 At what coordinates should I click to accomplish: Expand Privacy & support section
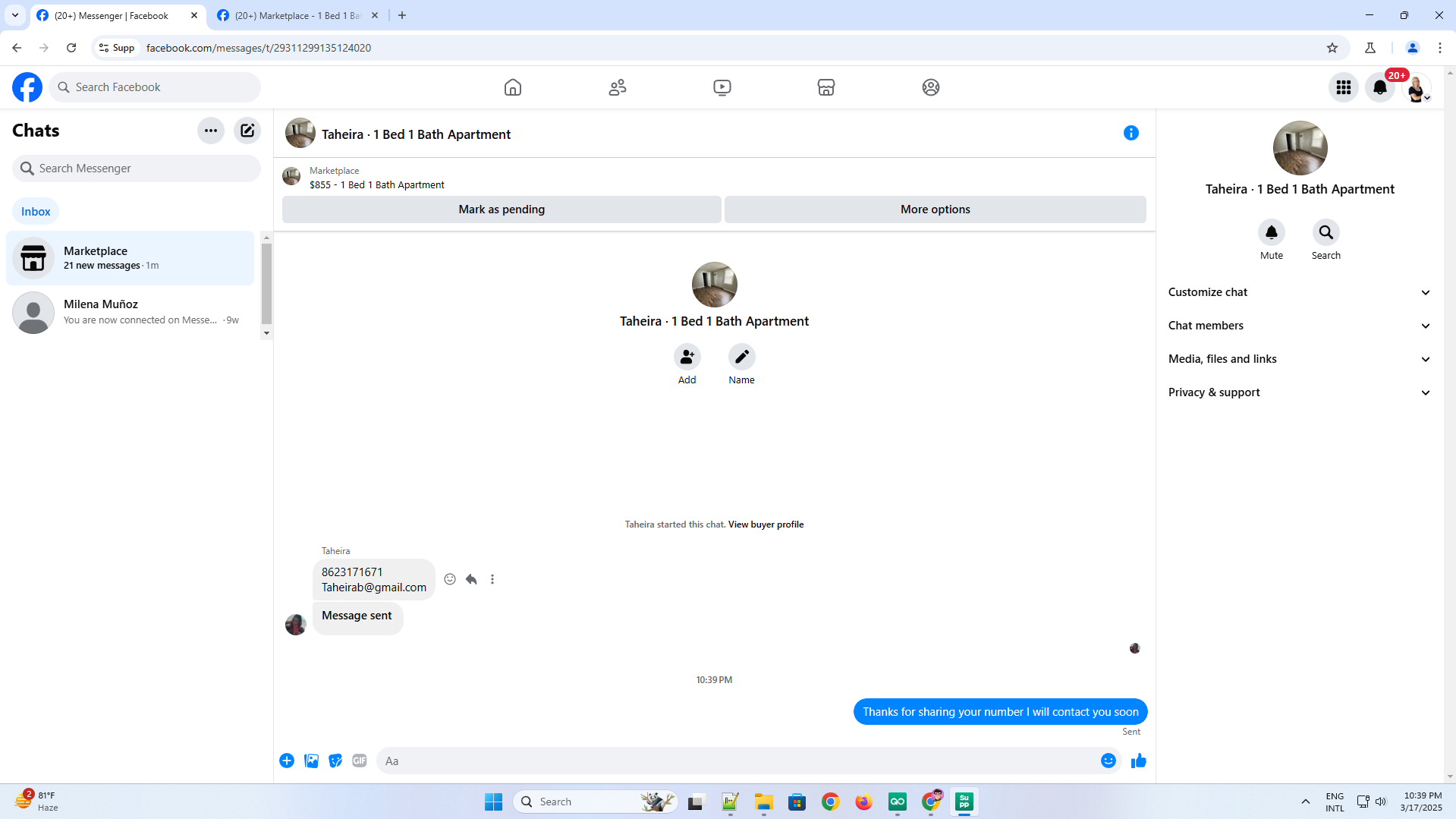coord(1300,392)
